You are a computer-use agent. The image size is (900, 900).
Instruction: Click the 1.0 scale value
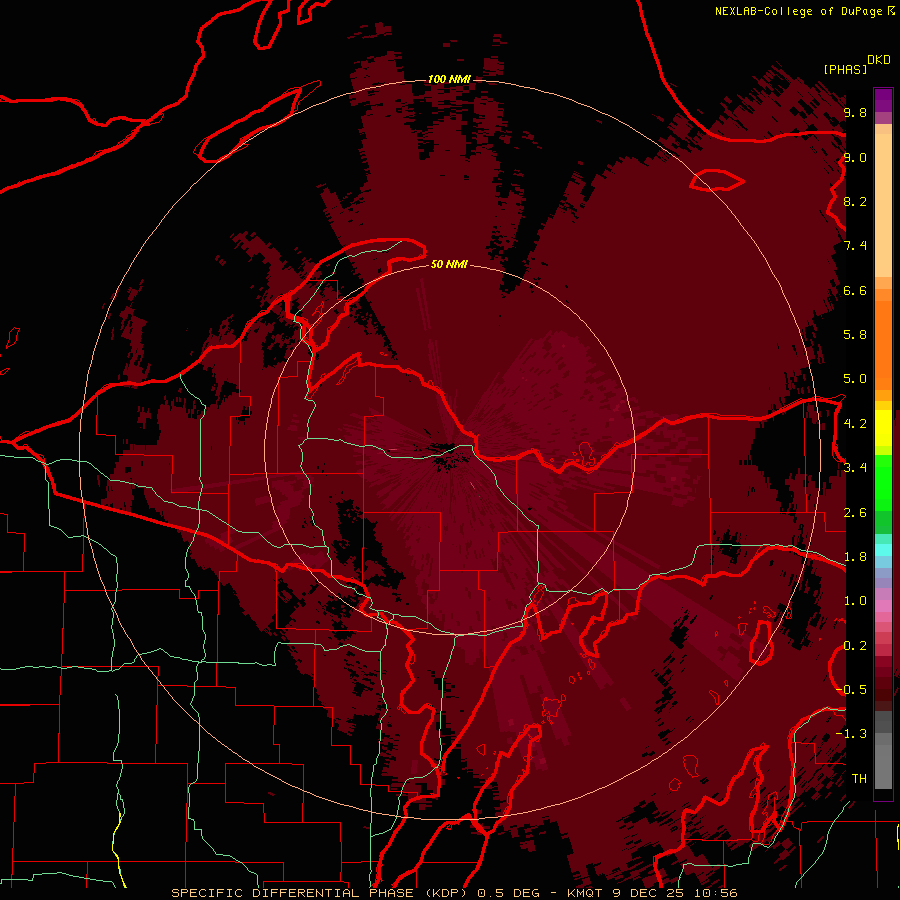pyautogui.click(x=855, y=602)
